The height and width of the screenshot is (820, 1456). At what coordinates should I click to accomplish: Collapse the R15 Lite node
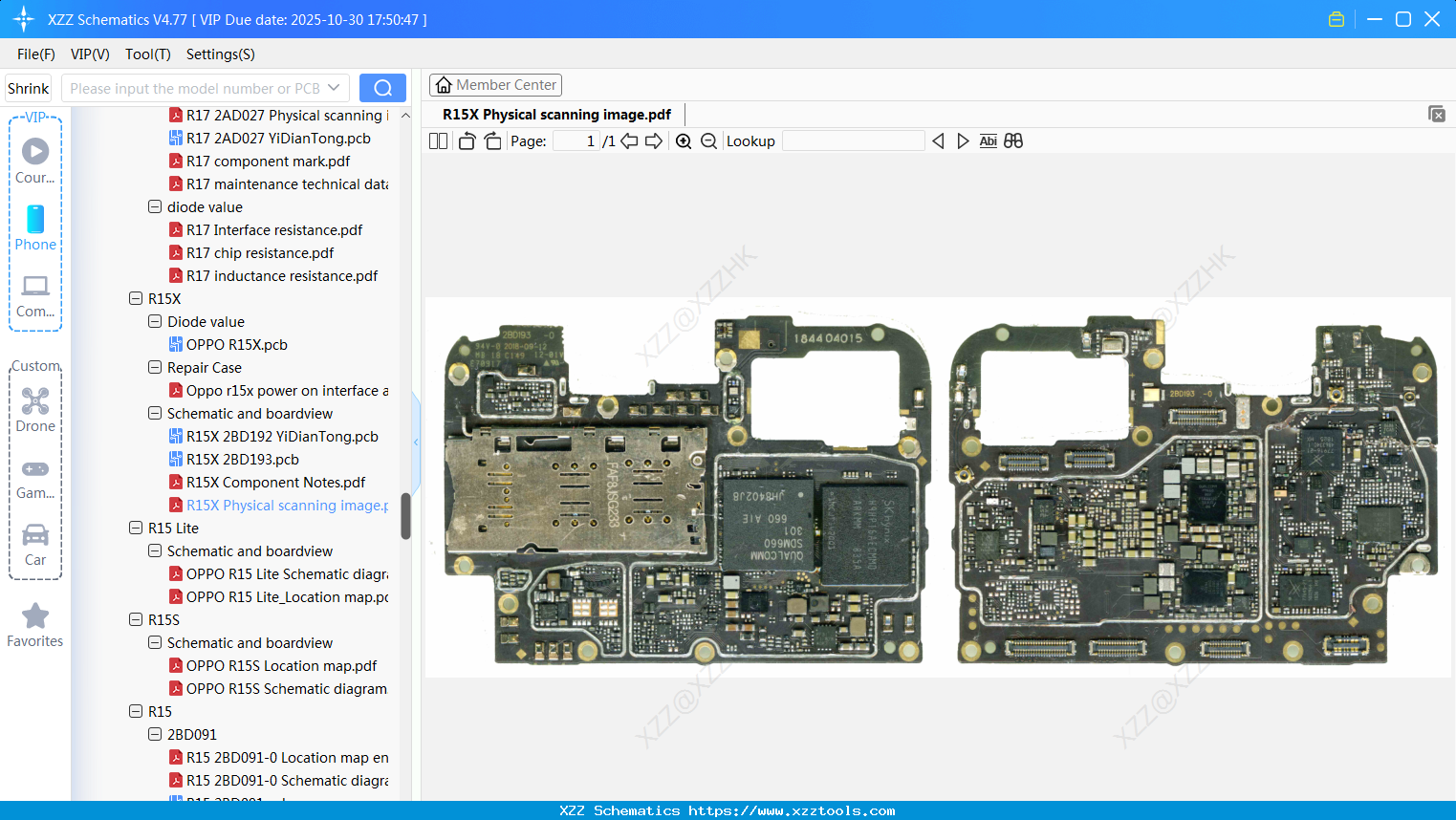(136, 528)
